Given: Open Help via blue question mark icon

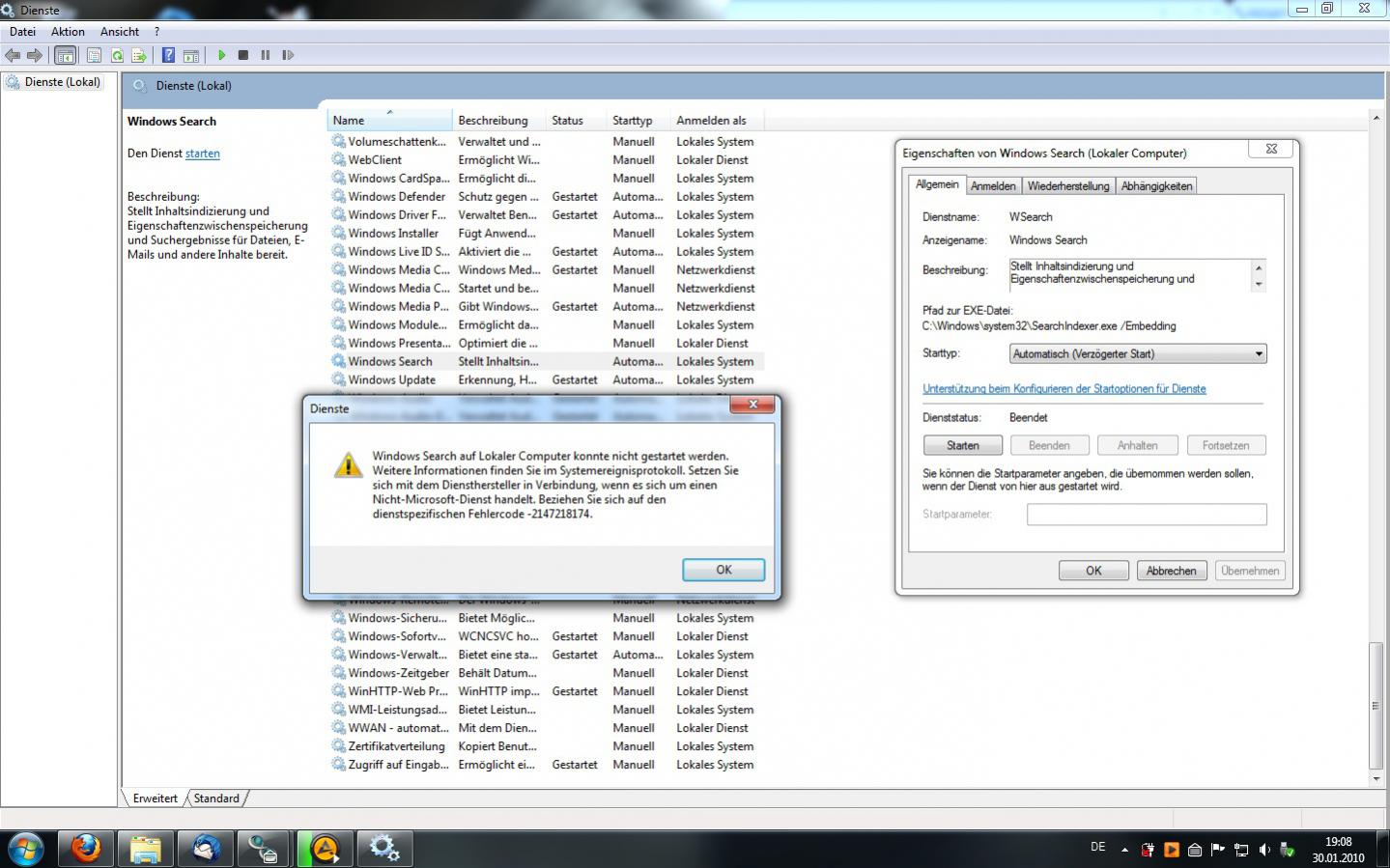Looking at the screenshot, I should (168, 55).
